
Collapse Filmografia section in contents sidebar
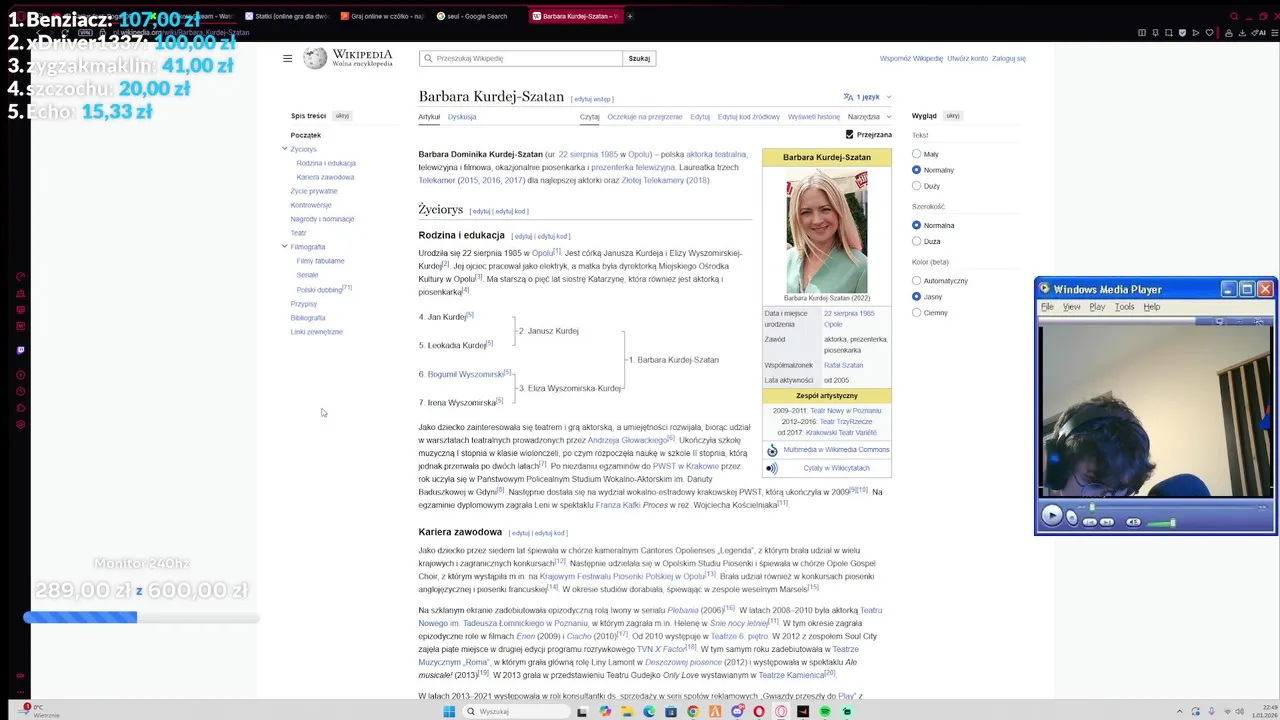(x=284, y=246)
